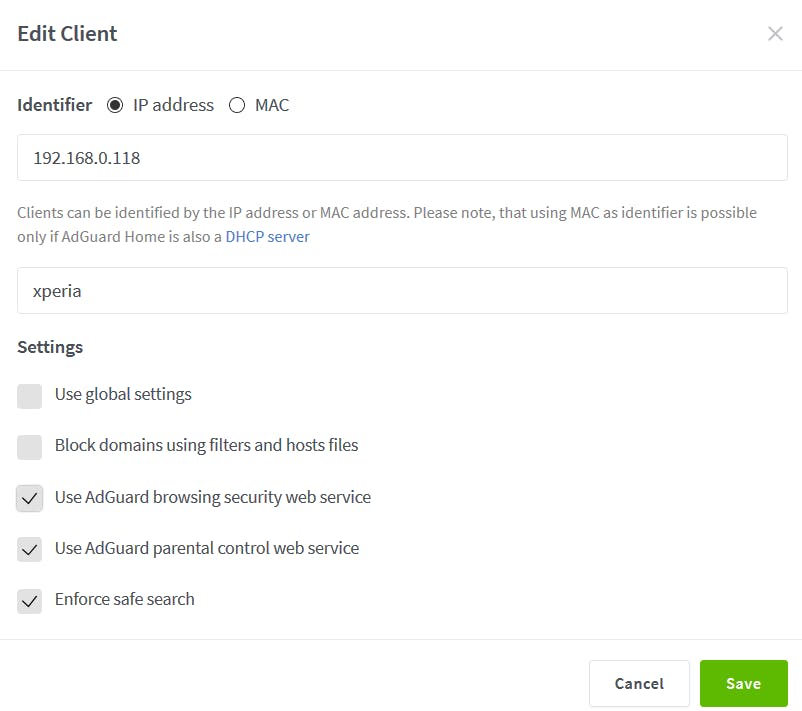
Task: Enable the Use global settings checkbox
Action: pyautogui.click(x=29, y=396)
